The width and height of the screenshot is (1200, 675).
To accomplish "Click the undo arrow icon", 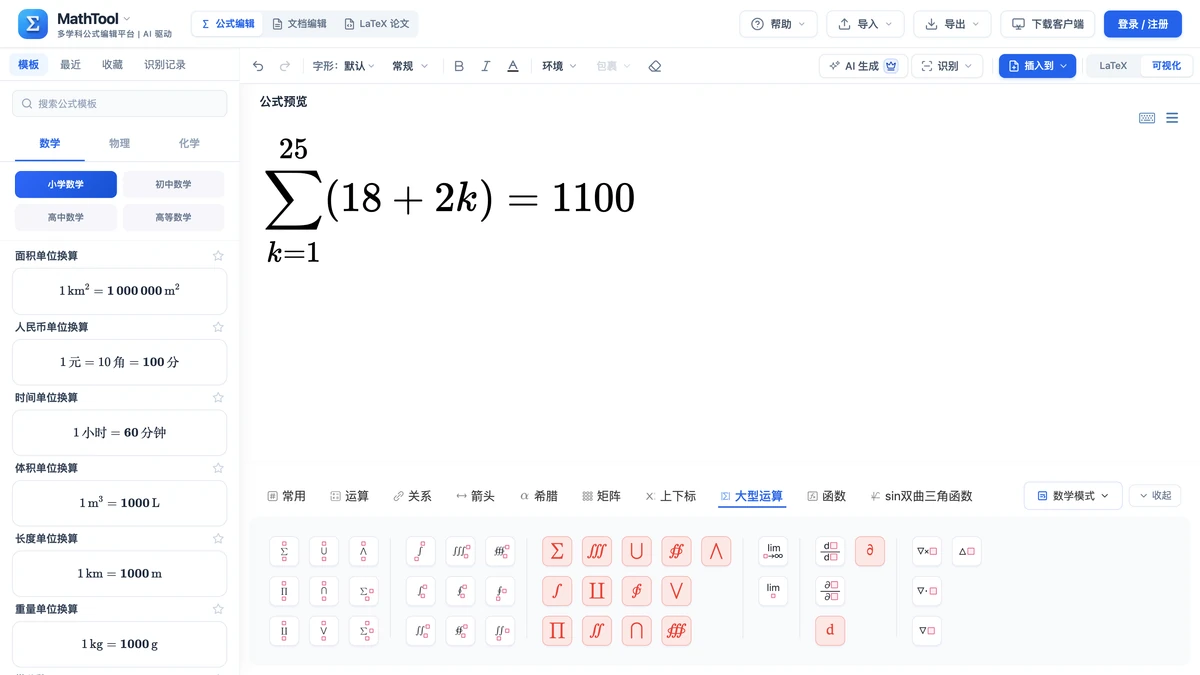I will [258, 66].
